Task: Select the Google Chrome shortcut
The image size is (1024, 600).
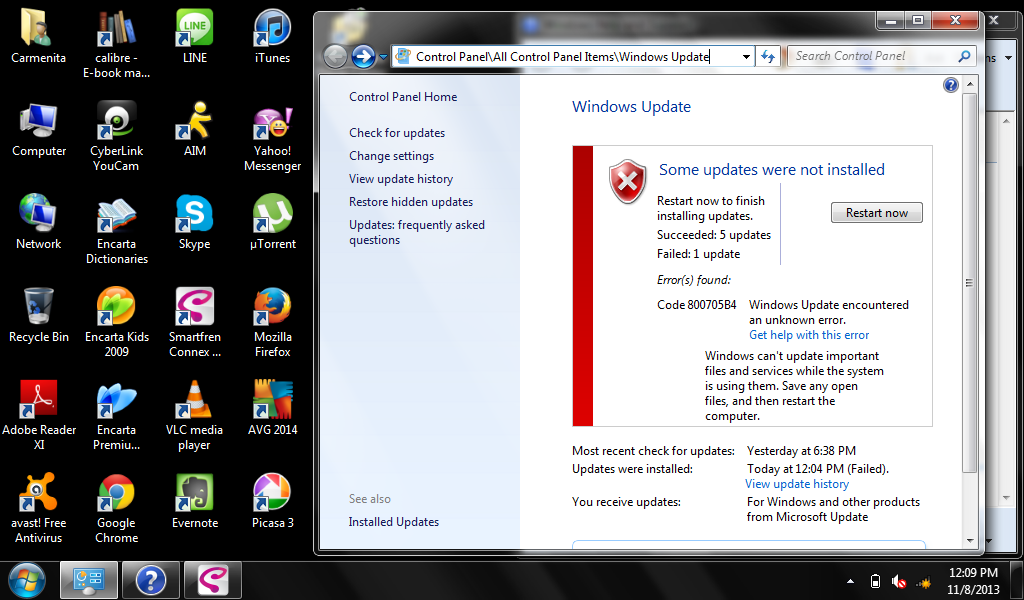Action: coord(116,509)
